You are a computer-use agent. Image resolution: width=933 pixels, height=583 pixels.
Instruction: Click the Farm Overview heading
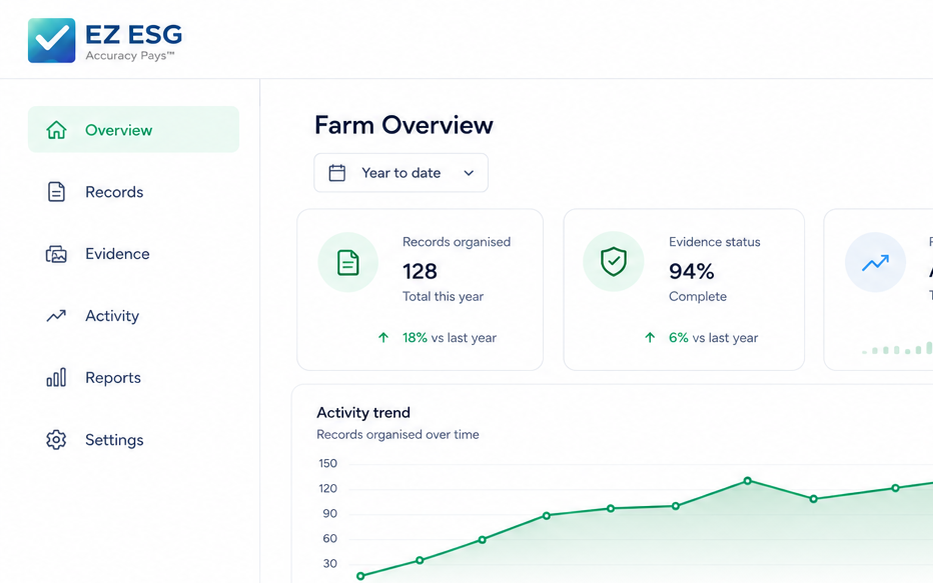pyautogui.click(x=404, y=125)
